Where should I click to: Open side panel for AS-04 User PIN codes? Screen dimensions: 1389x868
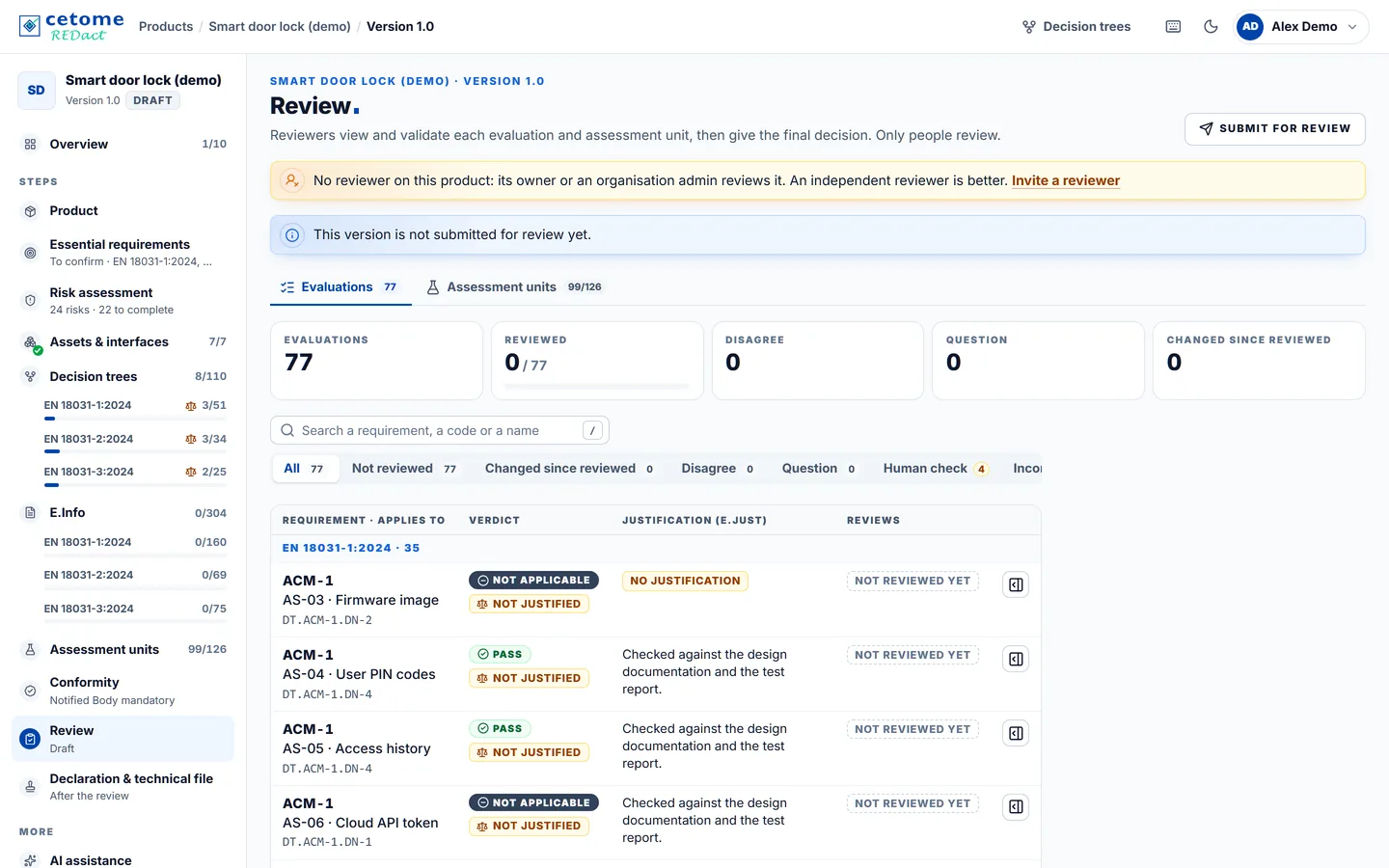point(1016,659)
